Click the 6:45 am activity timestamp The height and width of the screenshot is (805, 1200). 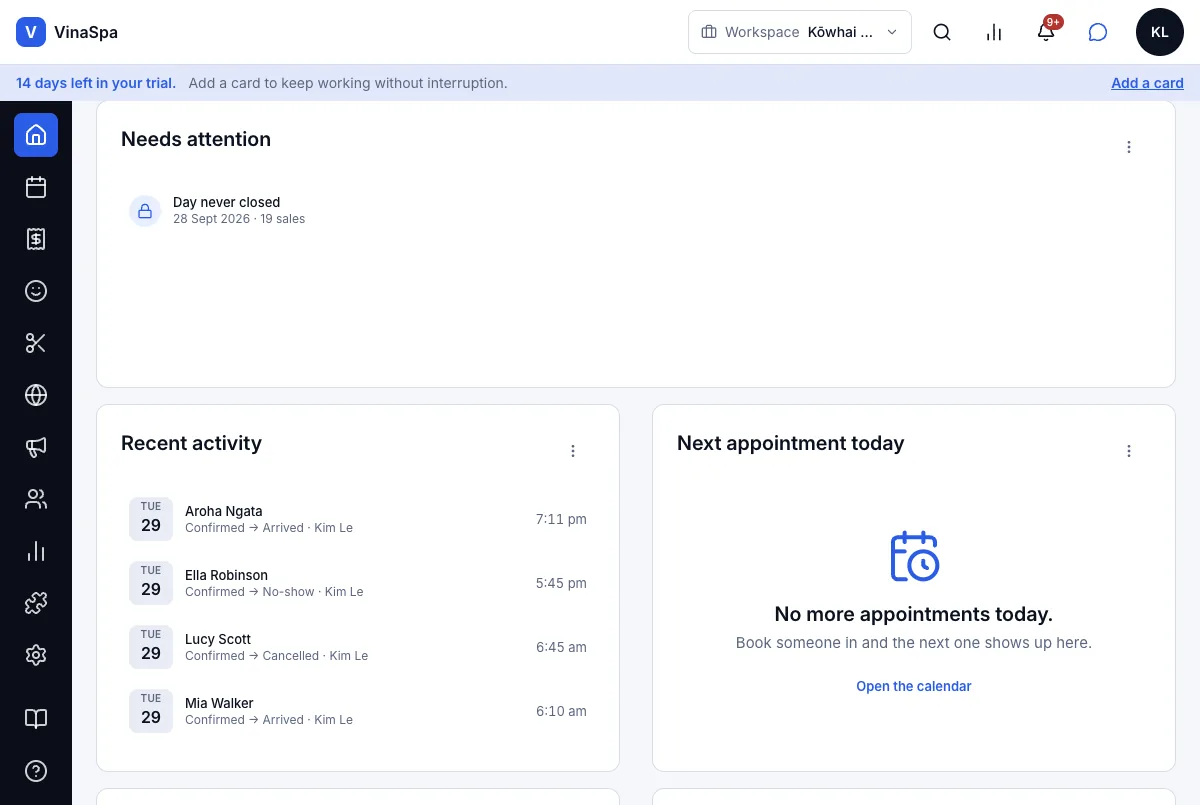tap(561, 647)
